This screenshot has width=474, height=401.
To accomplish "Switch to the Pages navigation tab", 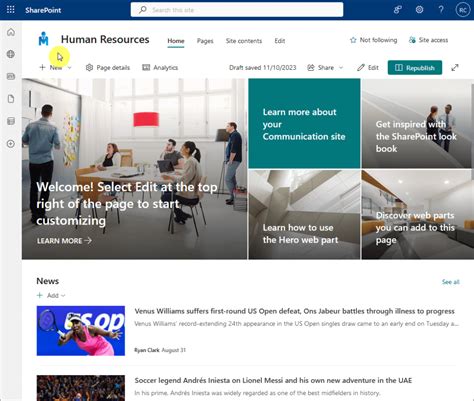I will (x=205, y=41).
